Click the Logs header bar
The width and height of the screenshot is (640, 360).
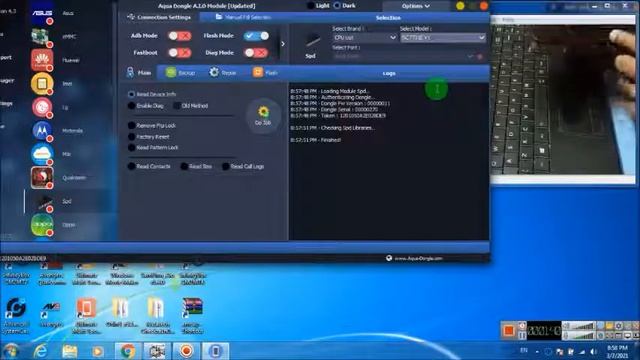389,73
